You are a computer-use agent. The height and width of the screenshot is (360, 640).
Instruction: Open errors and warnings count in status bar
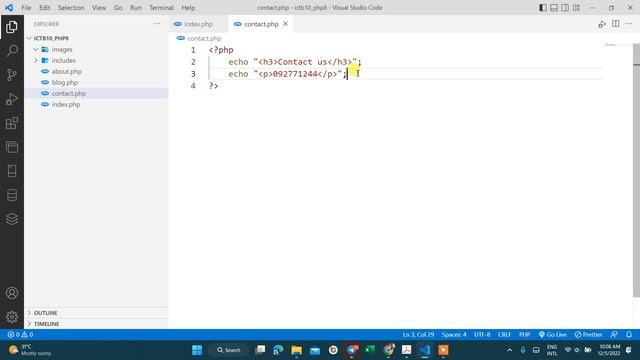click(20, 334)
